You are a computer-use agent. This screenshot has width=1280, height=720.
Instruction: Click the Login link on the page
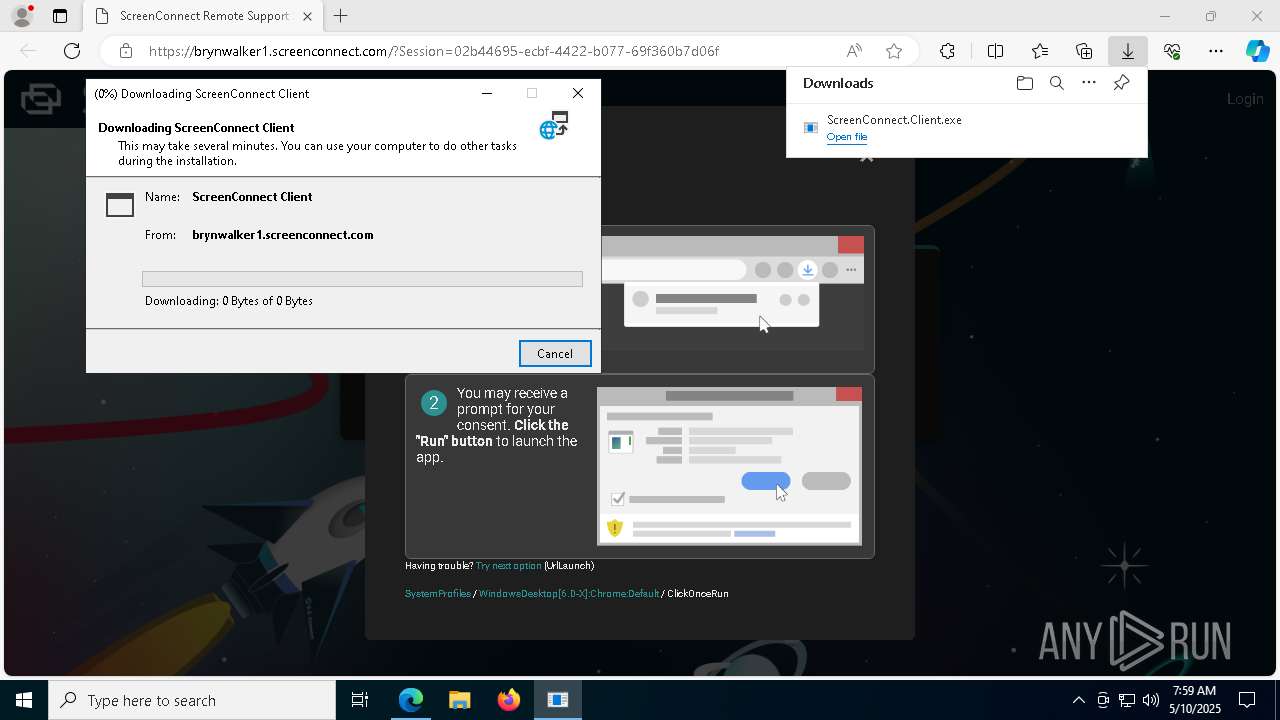[x=1245, y=98]
